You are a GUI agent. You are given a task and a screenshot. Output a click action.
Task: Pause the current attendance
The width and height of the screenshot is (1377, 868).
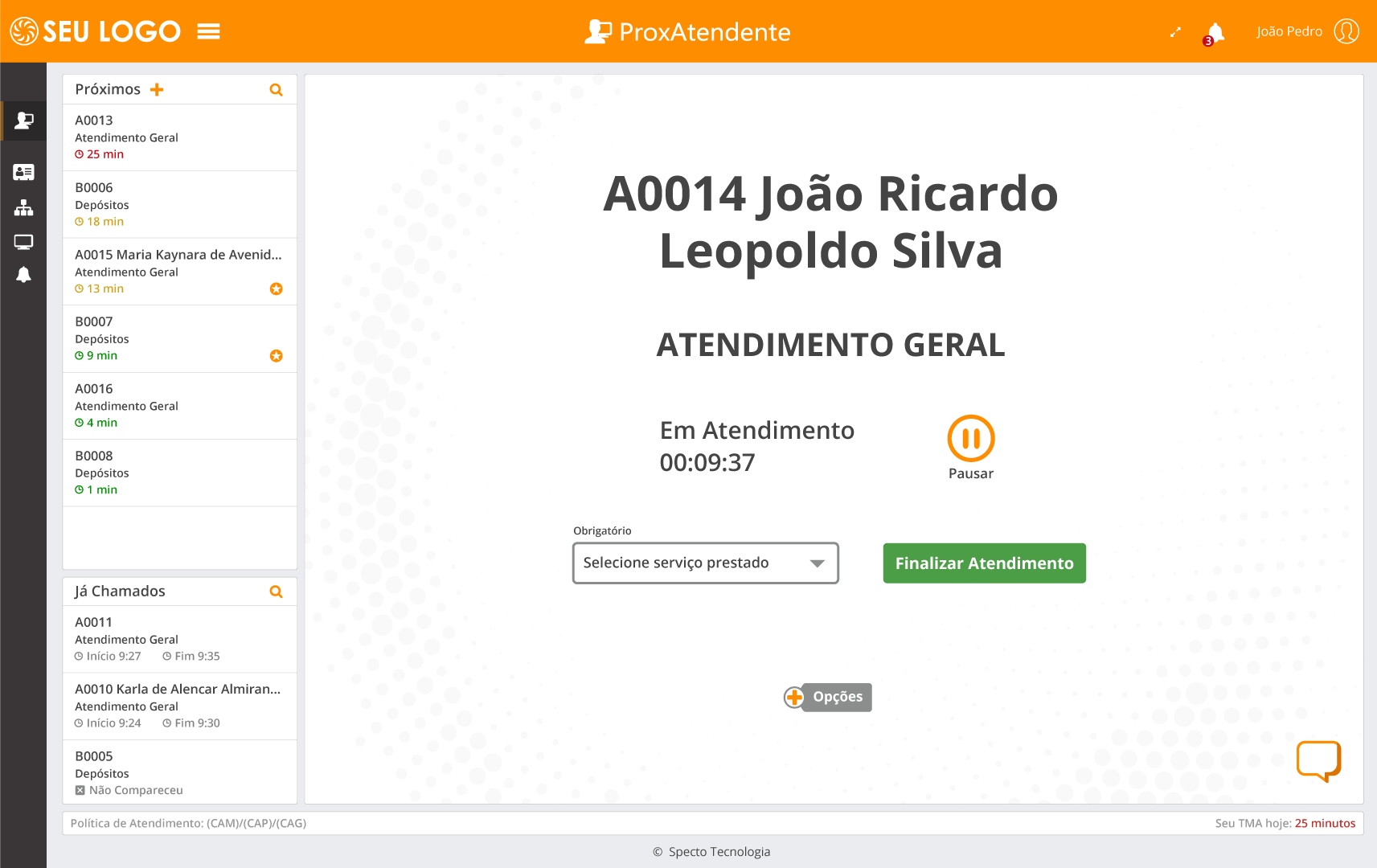click(971, 439)
